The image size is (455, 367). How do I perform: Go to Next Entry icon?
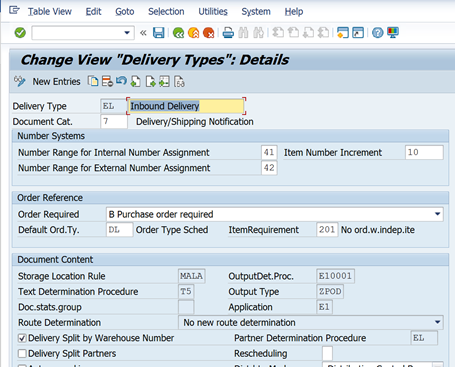click(150, 81)
